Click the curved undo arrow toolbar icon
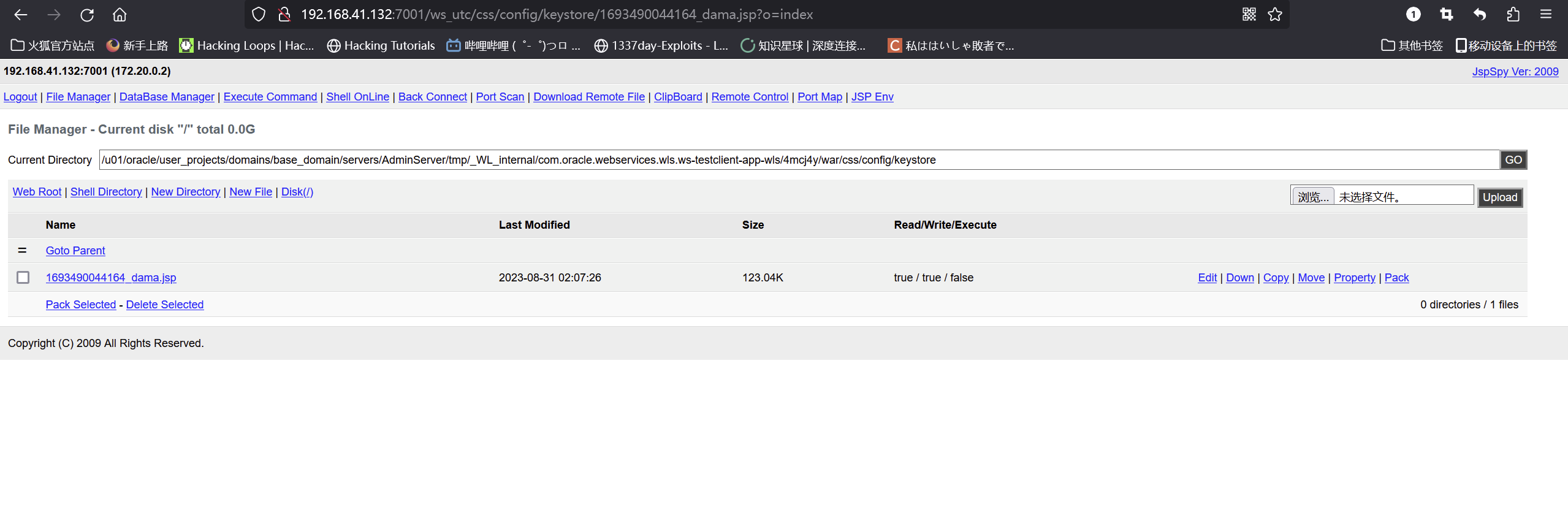 pos(1480,15)
